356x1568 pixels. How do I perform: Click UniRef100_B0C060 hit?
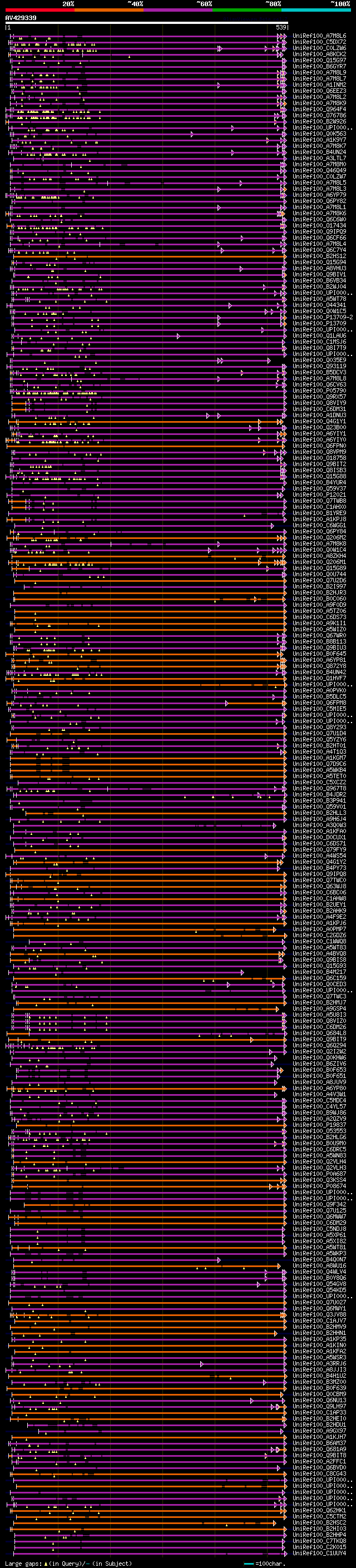319,598
